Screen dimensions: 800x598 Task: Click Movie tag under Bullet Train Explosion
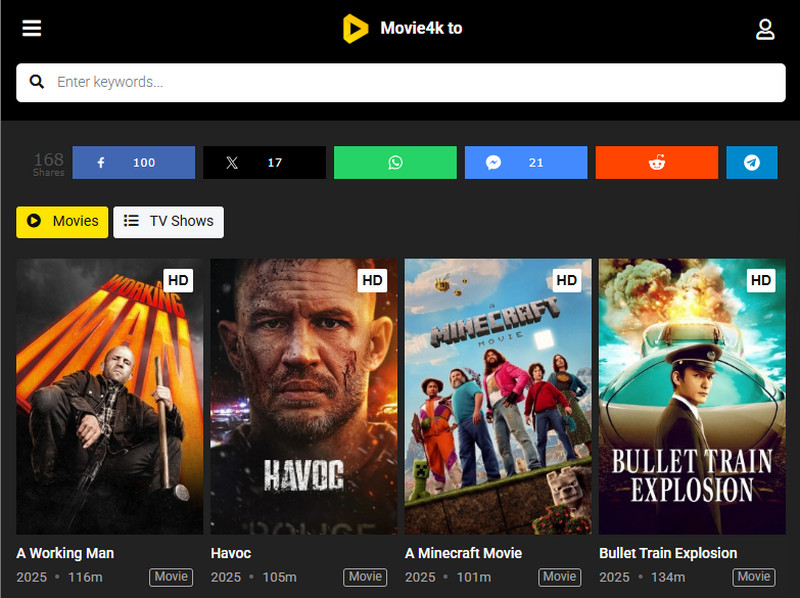(754, 577)
